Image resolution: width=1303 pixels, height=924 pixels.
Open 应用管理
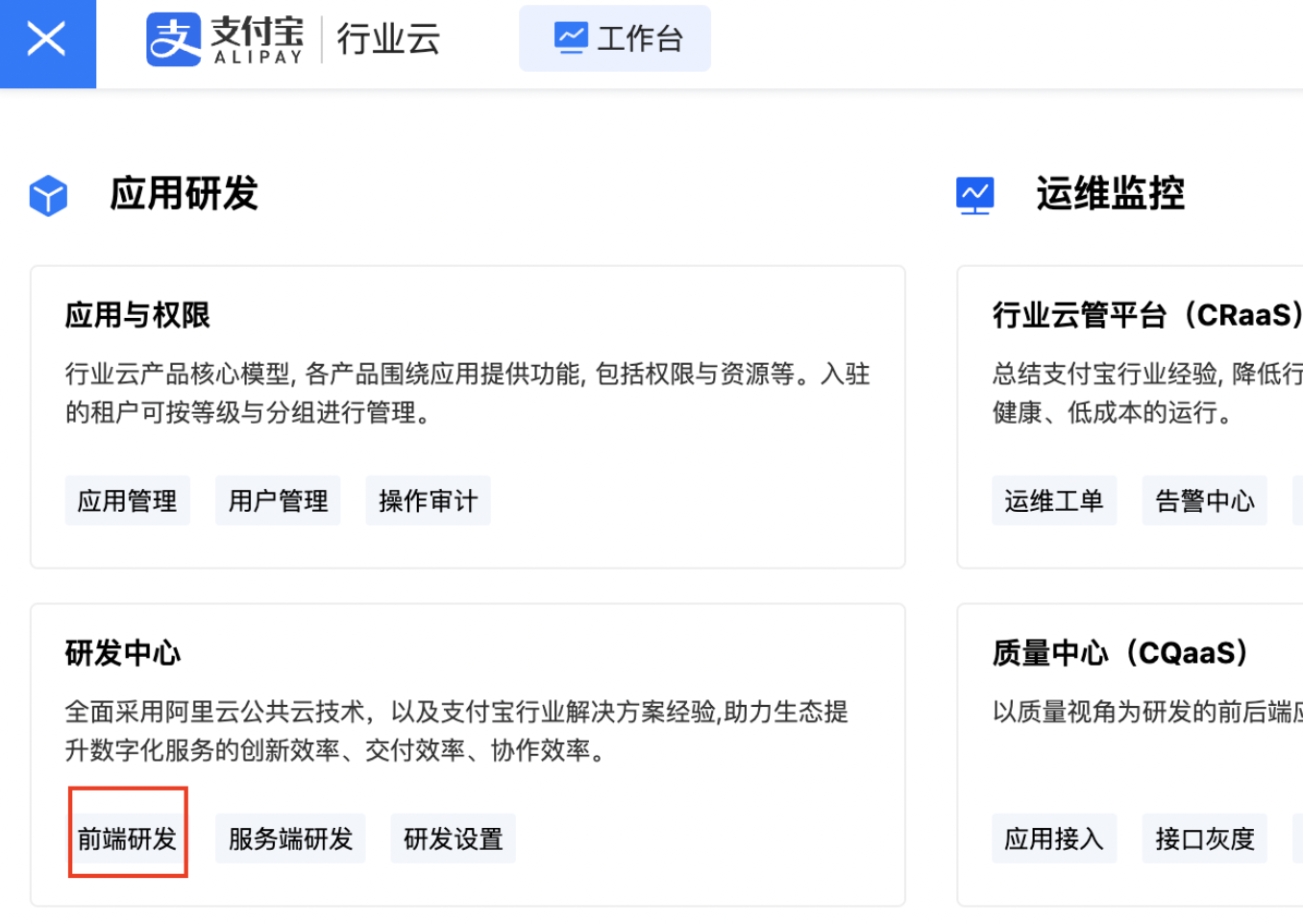click(127, 499)
